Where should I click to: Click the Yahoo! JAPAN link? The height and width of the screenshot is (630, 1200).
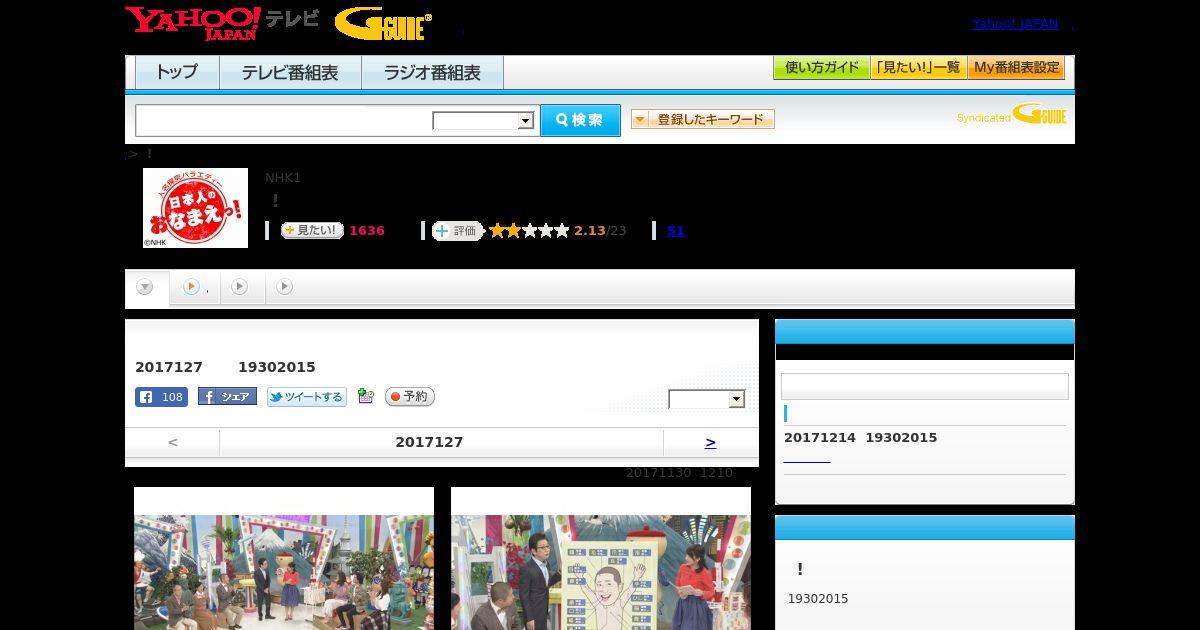(1015, 24)
